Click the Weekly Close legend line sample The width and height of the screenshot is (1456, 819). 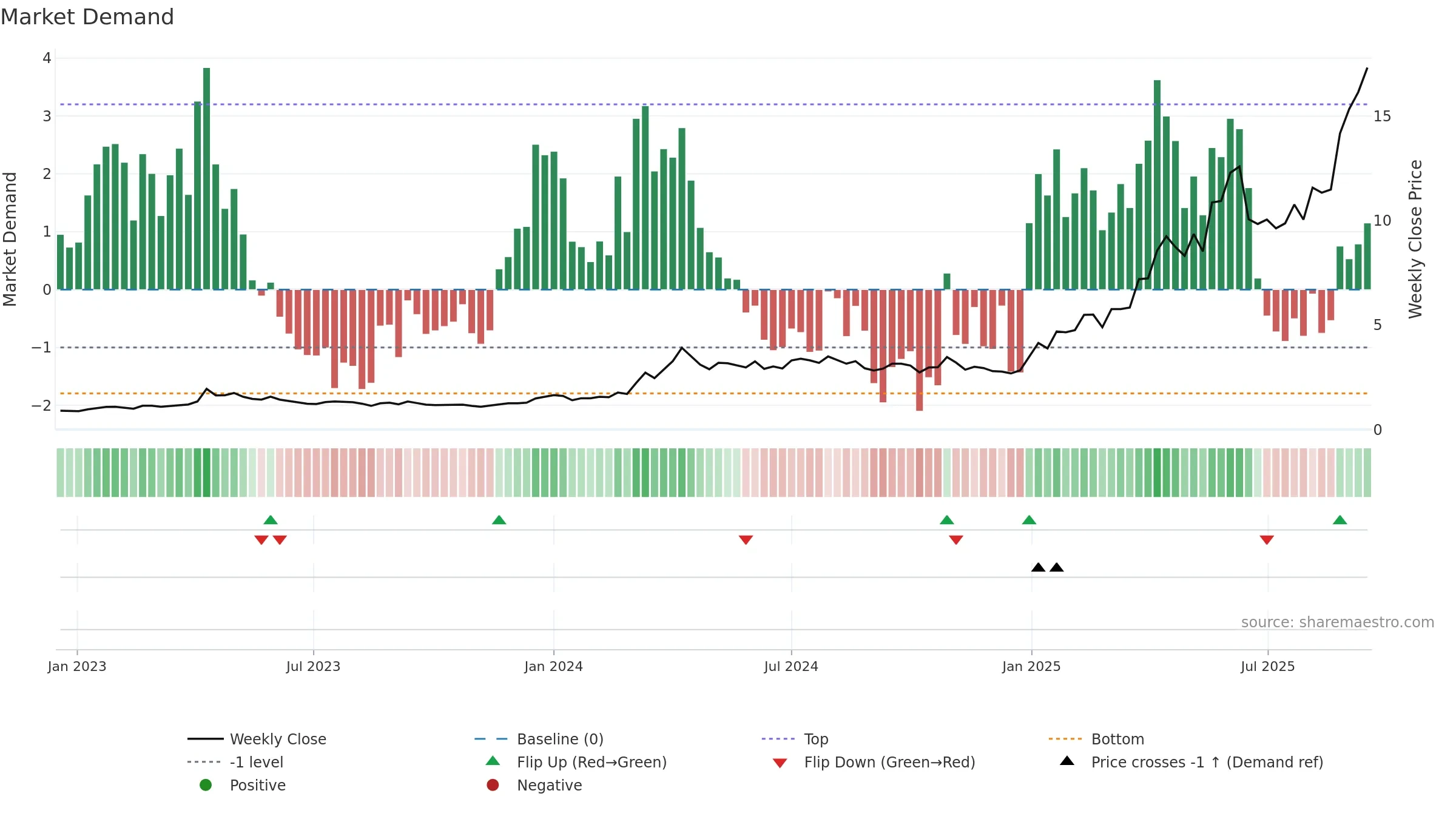(x=205, y=739)
